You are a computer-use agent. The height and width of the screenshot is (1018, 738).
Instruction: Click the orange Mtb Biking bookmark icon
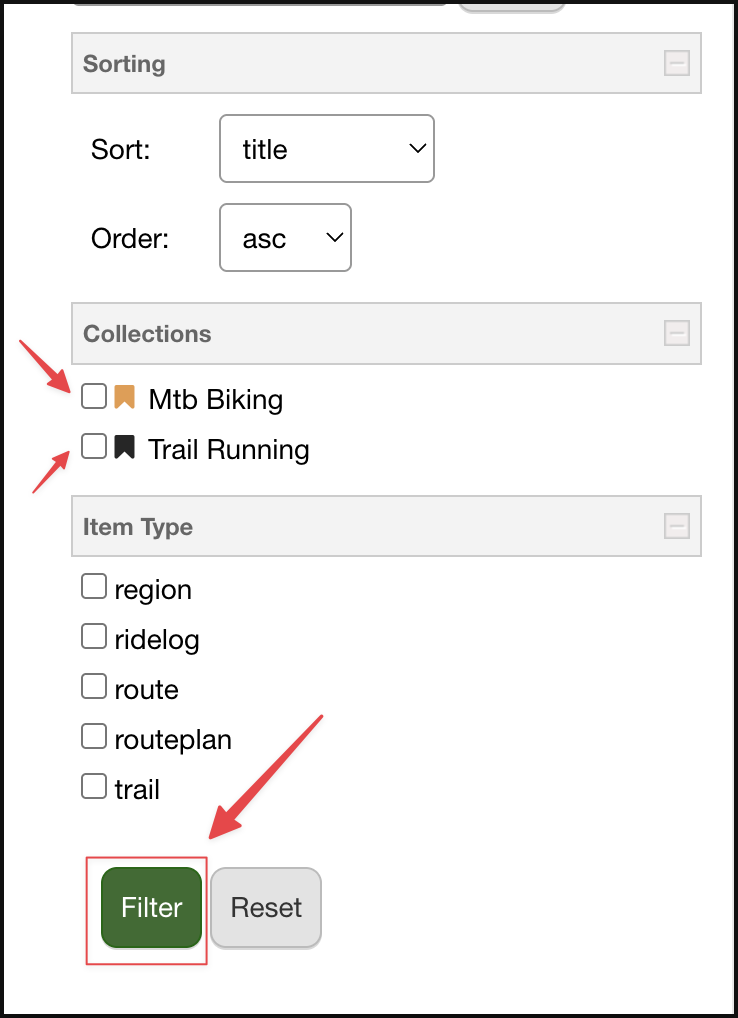[x=124, y=398]
